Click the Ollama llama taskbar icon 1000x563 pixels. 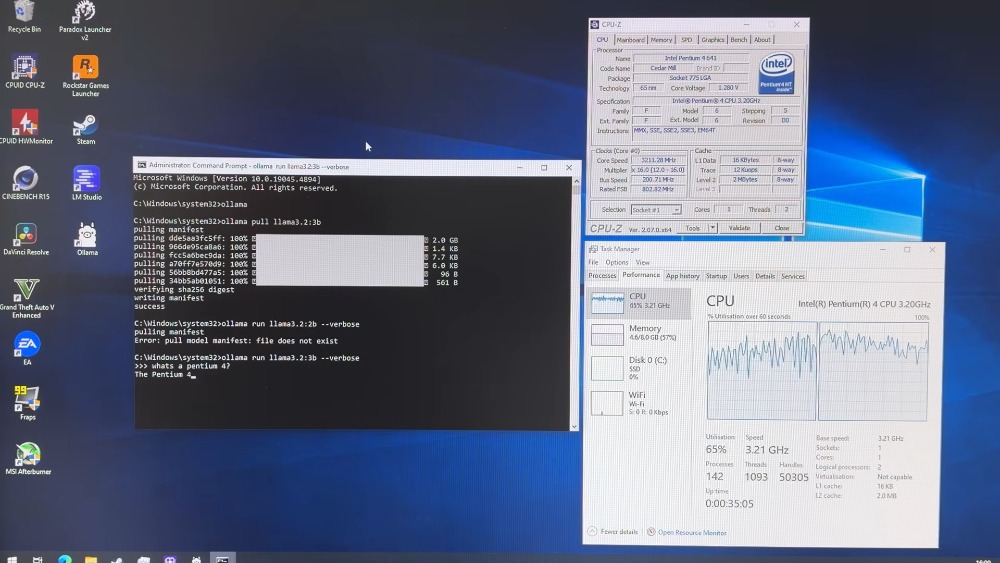(x=196, y=559)
